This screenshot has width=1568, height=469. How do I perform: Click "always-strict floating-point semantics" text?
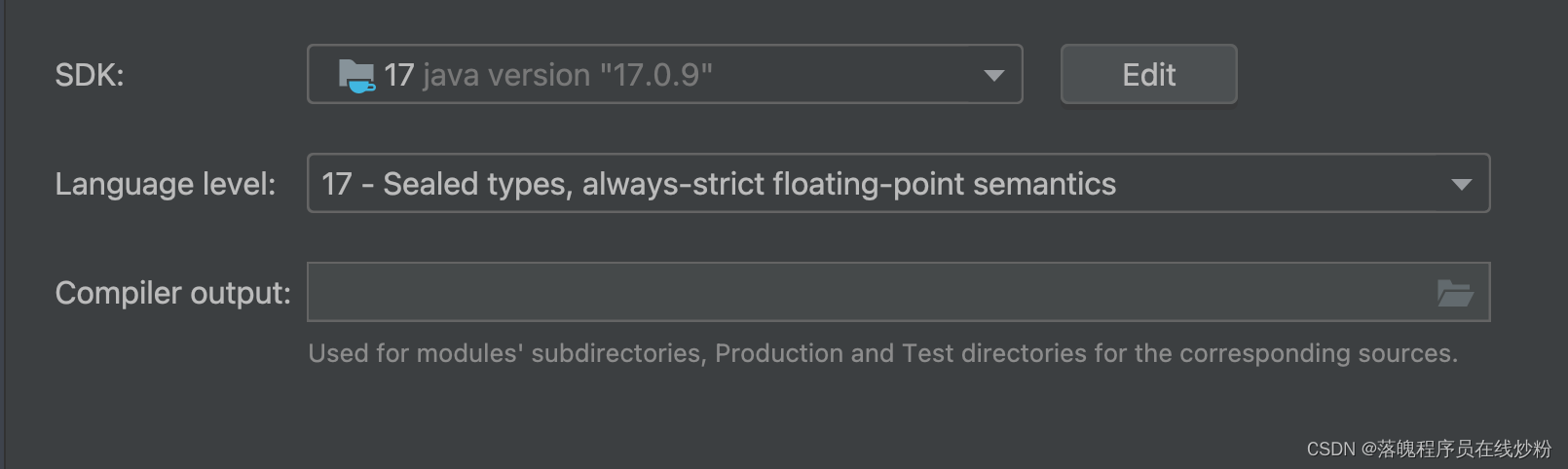point(848,184)
